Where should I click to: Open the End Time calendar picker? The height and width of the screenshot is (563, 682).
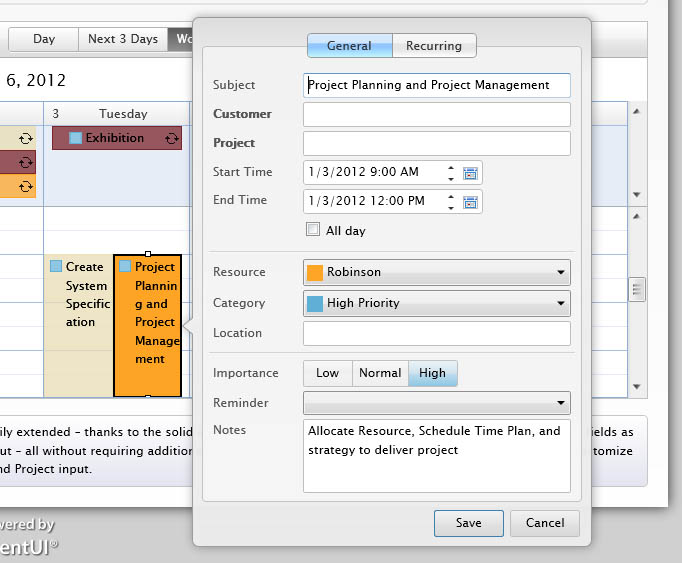[x=471, y=202]
